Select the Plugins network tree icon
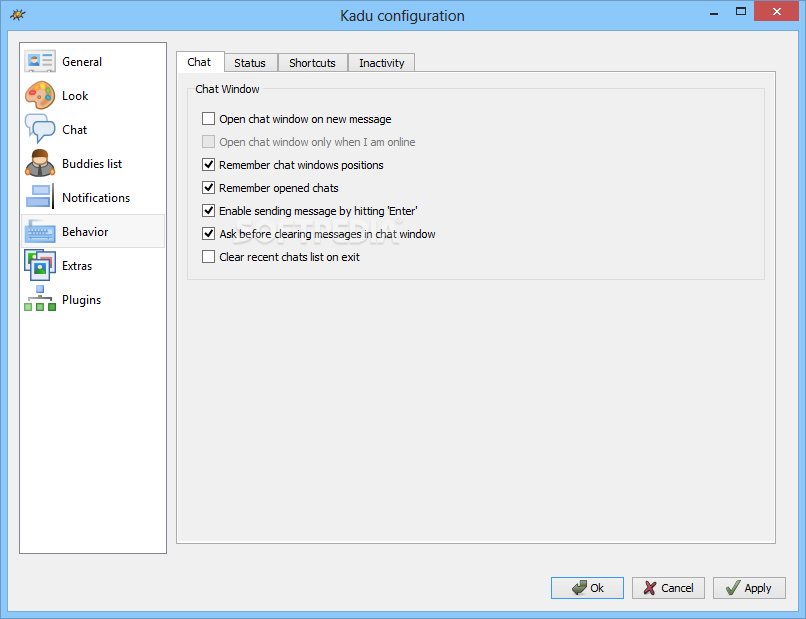806x619 pixels. click(x=40, y=299)
